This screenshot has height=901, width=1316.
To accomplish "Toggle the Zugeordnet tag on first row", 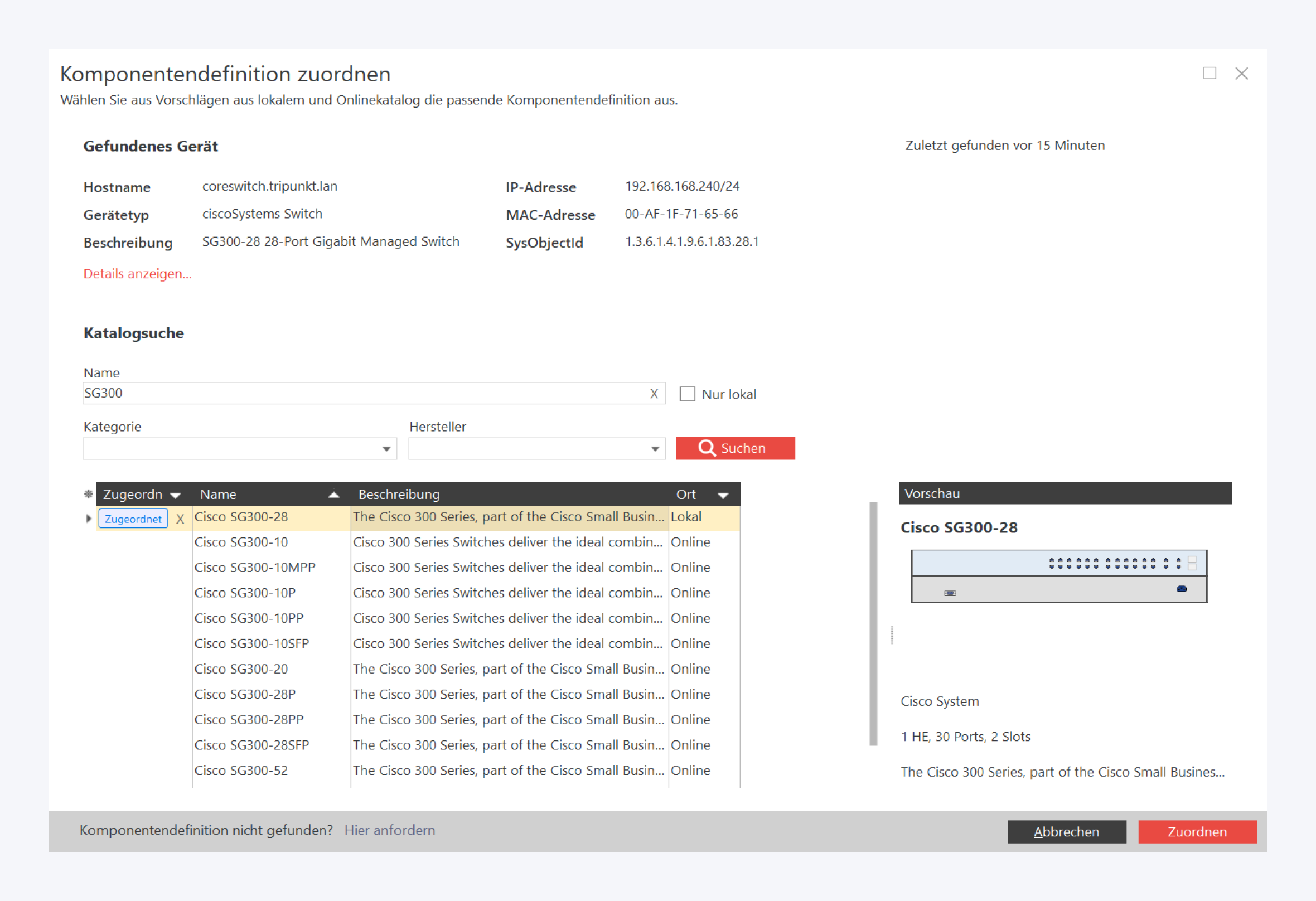I will click(x=133, y=519).
